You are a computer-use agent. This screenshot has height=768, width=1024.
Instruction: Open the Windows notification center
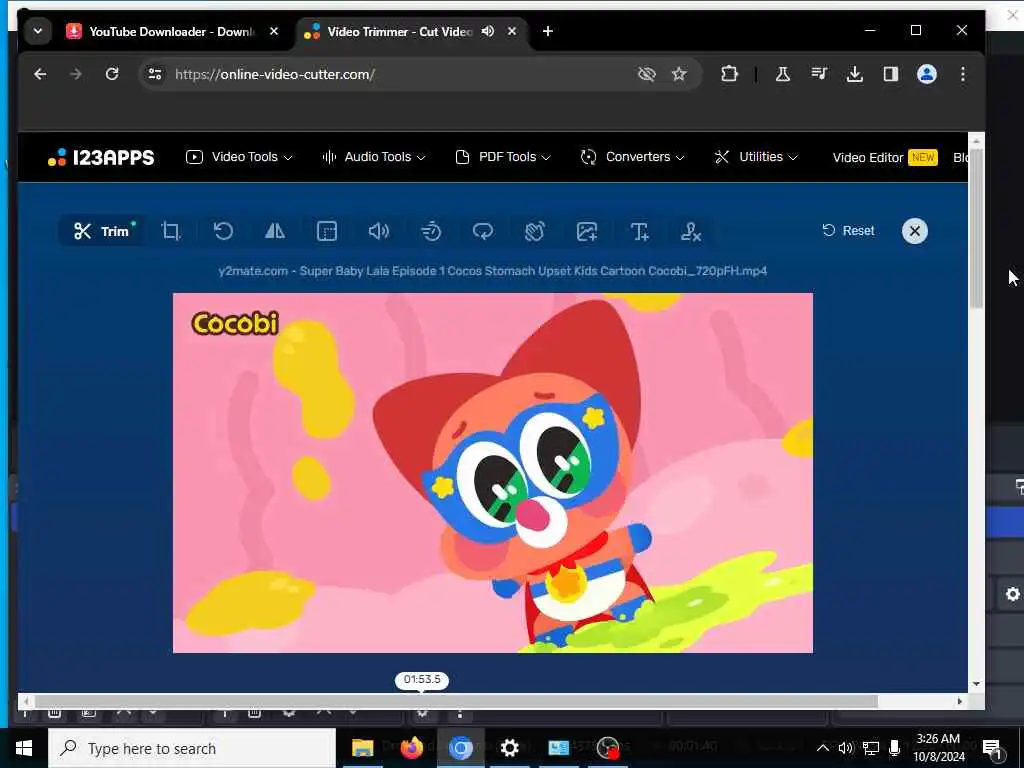coord(992,748)
